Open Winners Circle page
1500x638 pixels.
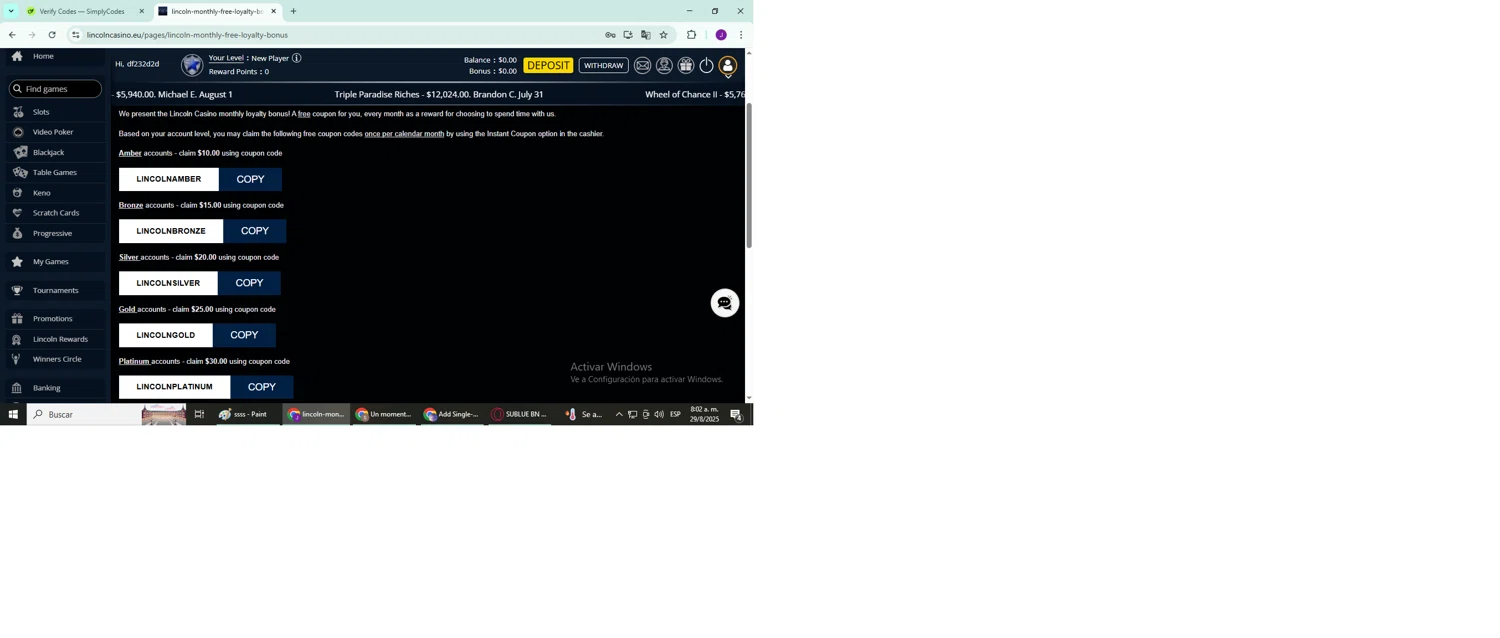tap(57, 359)
